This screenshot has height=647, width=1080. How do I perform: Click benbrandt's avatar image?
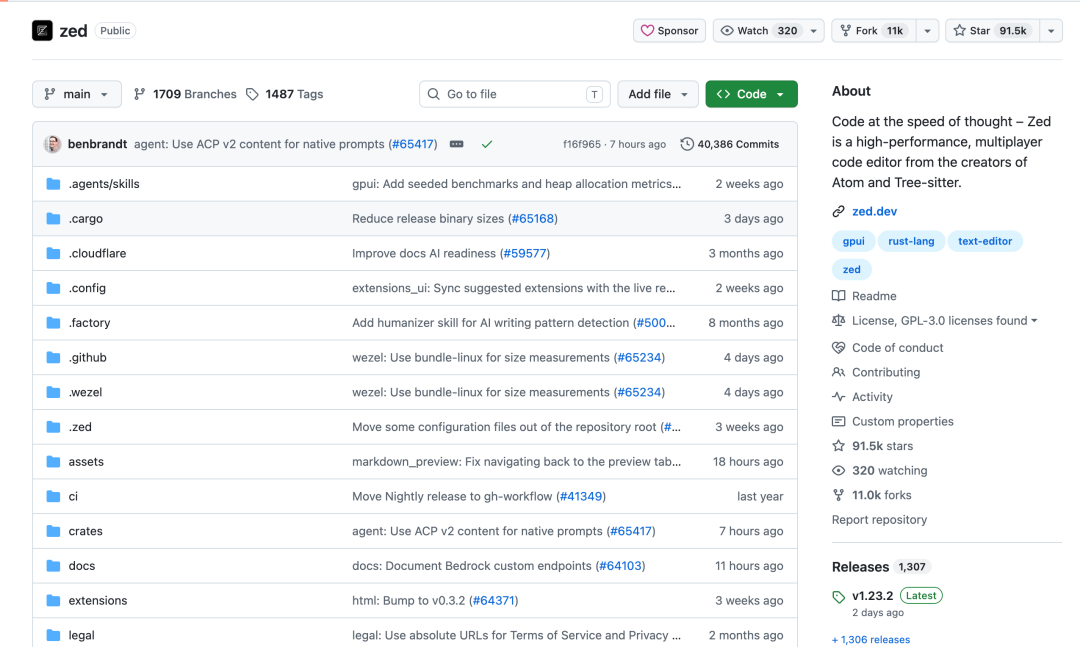click(52, 144)
